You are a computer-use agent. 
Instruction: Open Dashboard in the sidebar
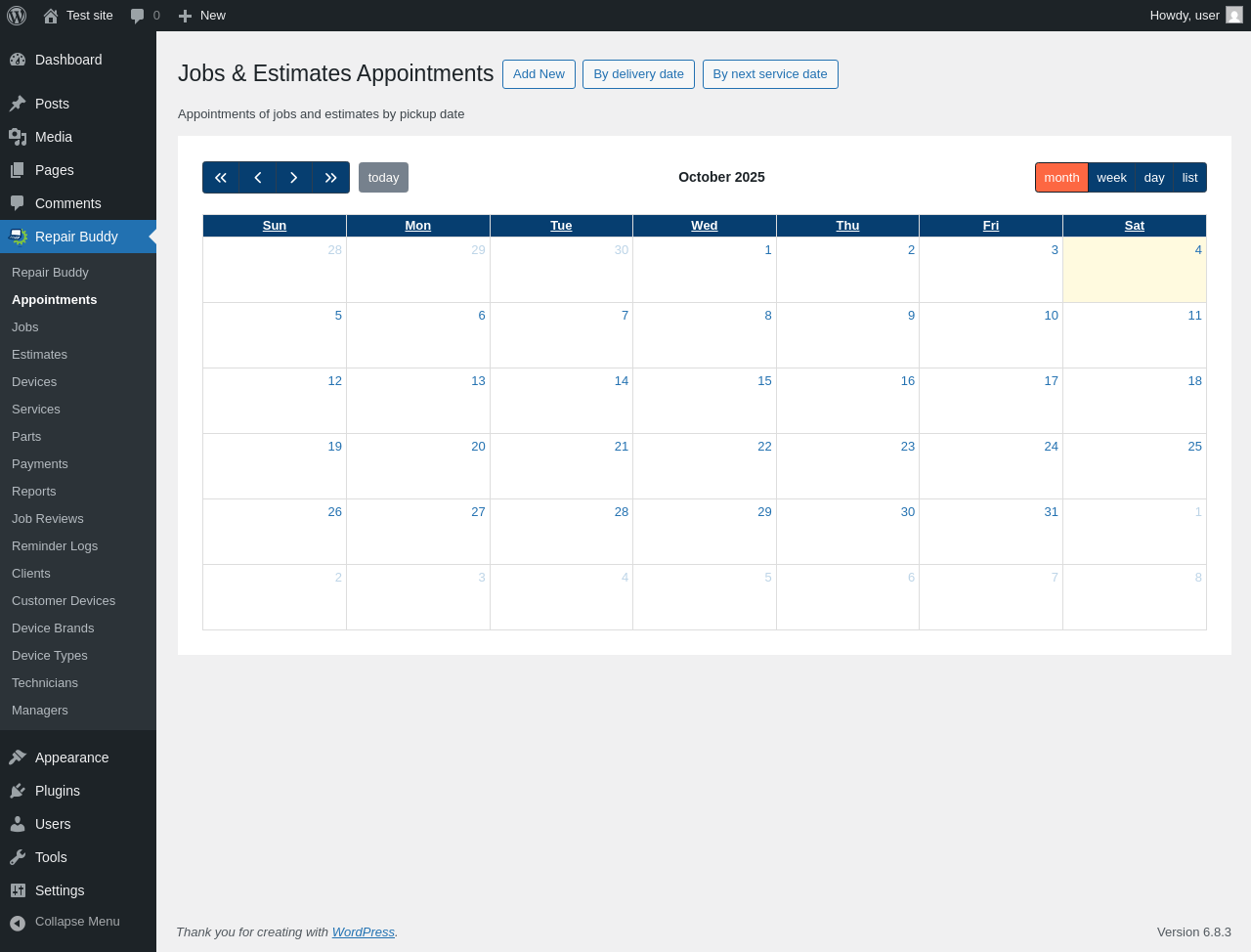tap(78, 60)
